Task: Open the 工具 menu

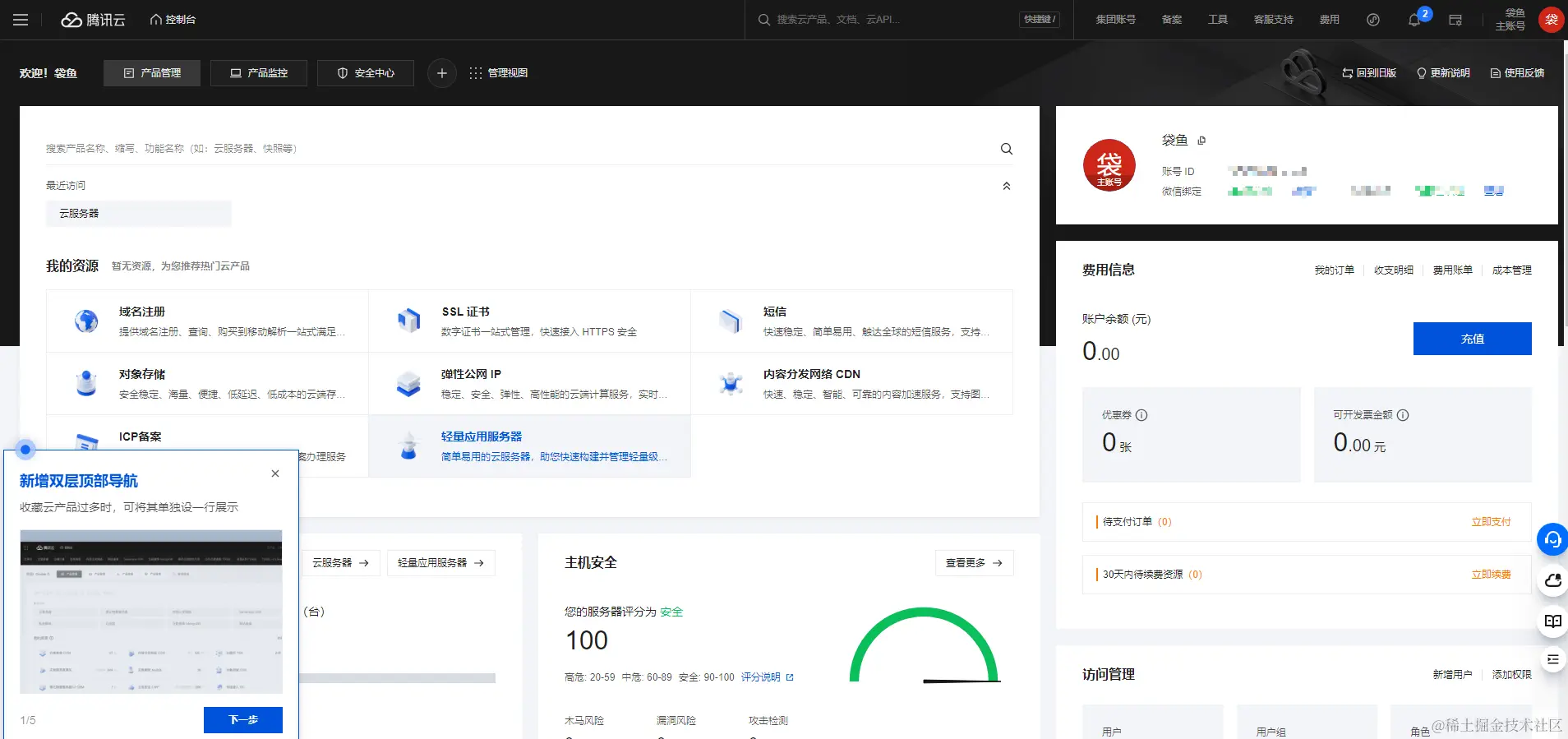Action: point(1218,20)
